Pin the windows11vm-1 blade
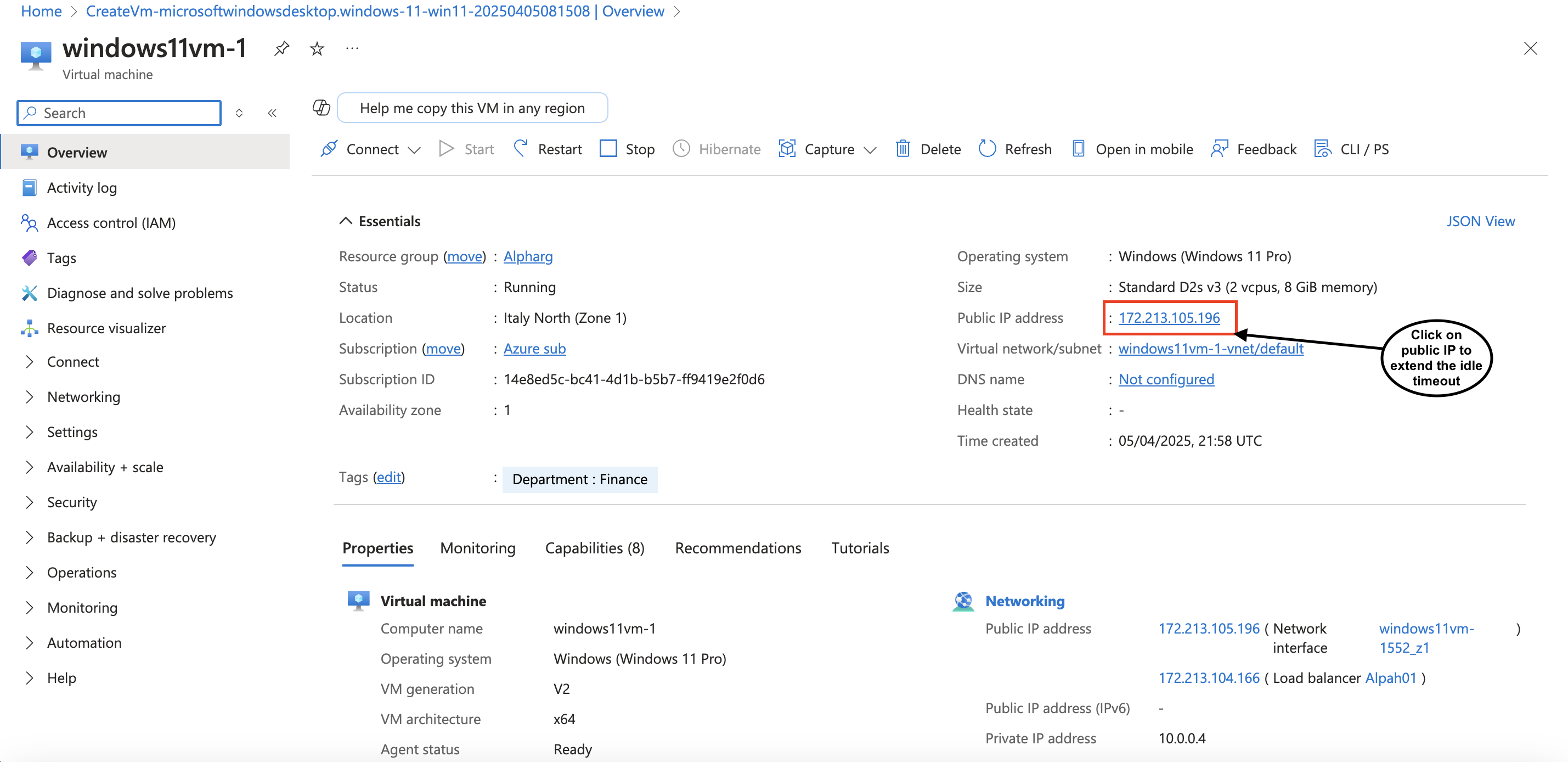Image resolution: width=1568 pixels, height=762 pixels. click(x=281, y=48)
